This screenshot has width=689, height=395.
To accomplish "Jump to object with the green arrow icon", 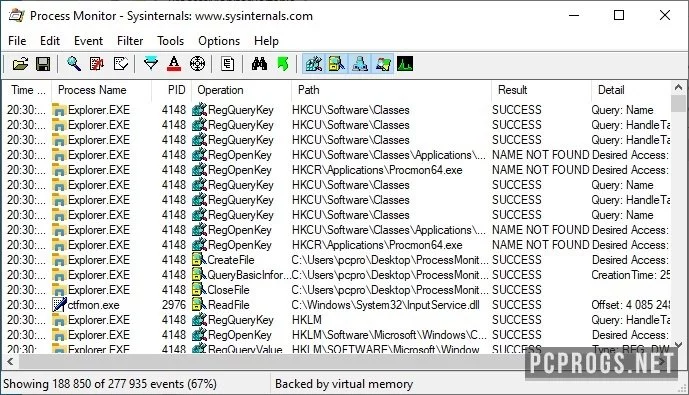I will pyautogui.click(x=283, y=64).
